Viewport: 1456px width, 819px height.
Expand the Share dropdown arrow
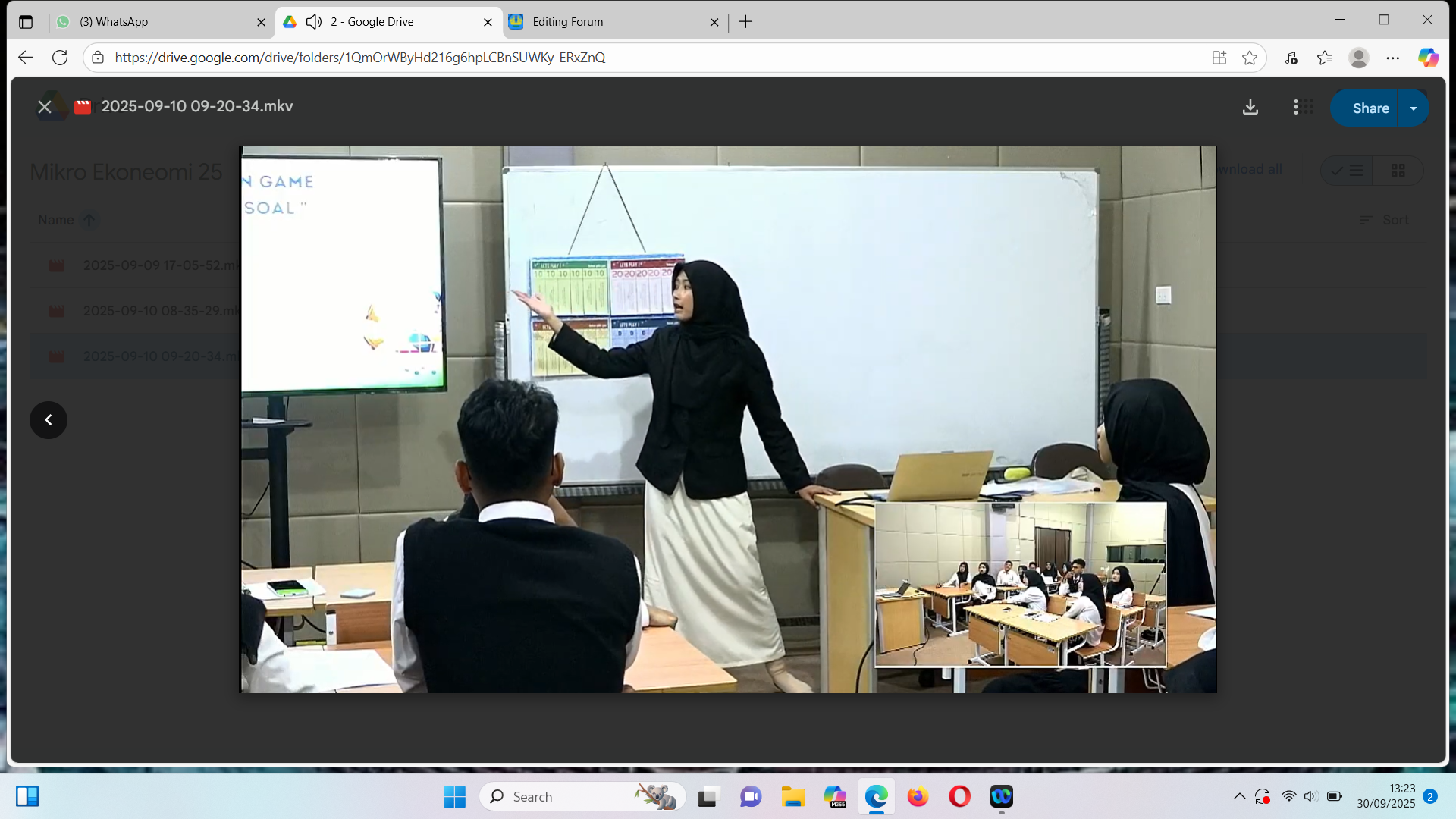pyautogui.click(x=1414, y=108)
